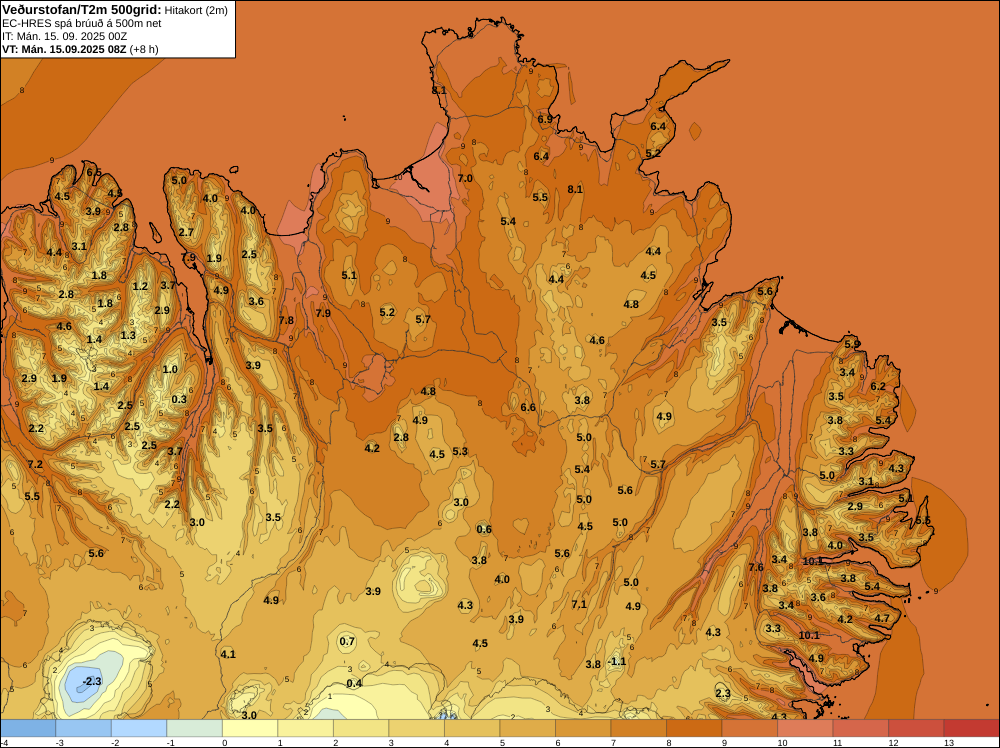Select the 0.6 temperature reading
1000x748 pixels.
(x=484, y=529)
